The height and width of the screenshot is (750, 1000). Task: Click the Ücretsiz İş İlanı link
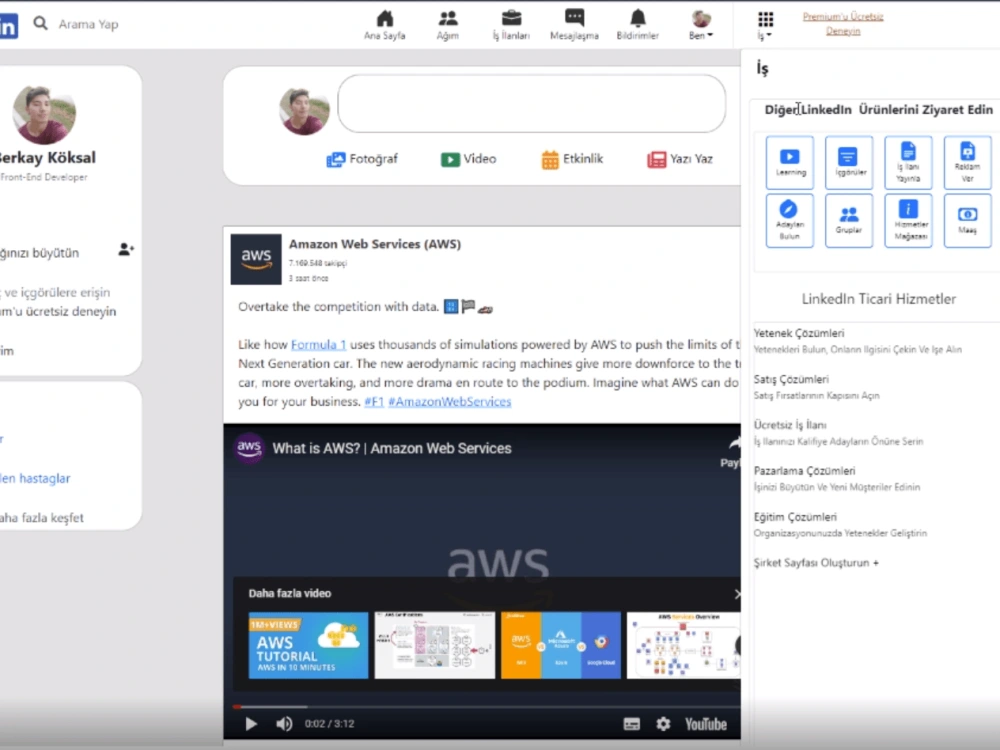click(x=790, y=425)
